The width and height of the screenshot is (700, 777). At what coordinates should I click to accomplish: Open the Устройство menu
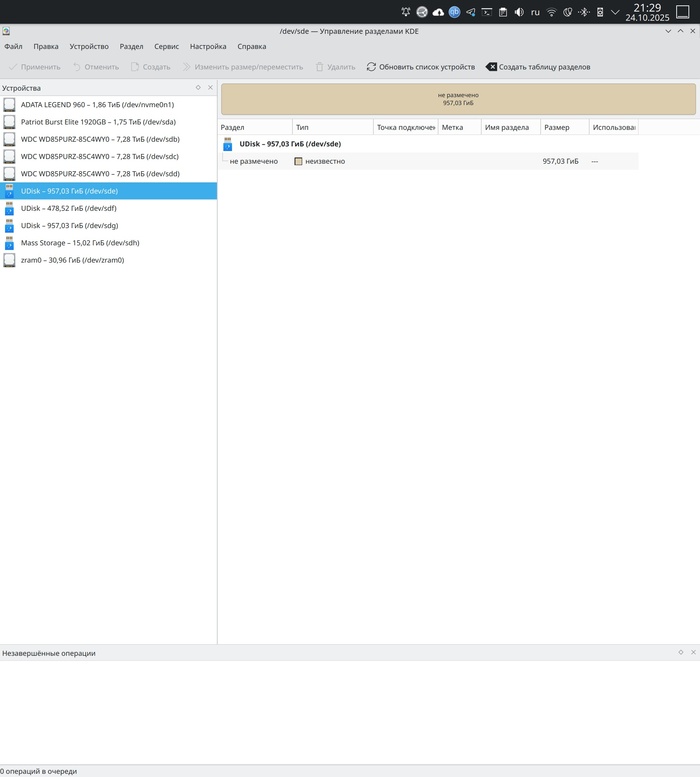tap(89, 46)
